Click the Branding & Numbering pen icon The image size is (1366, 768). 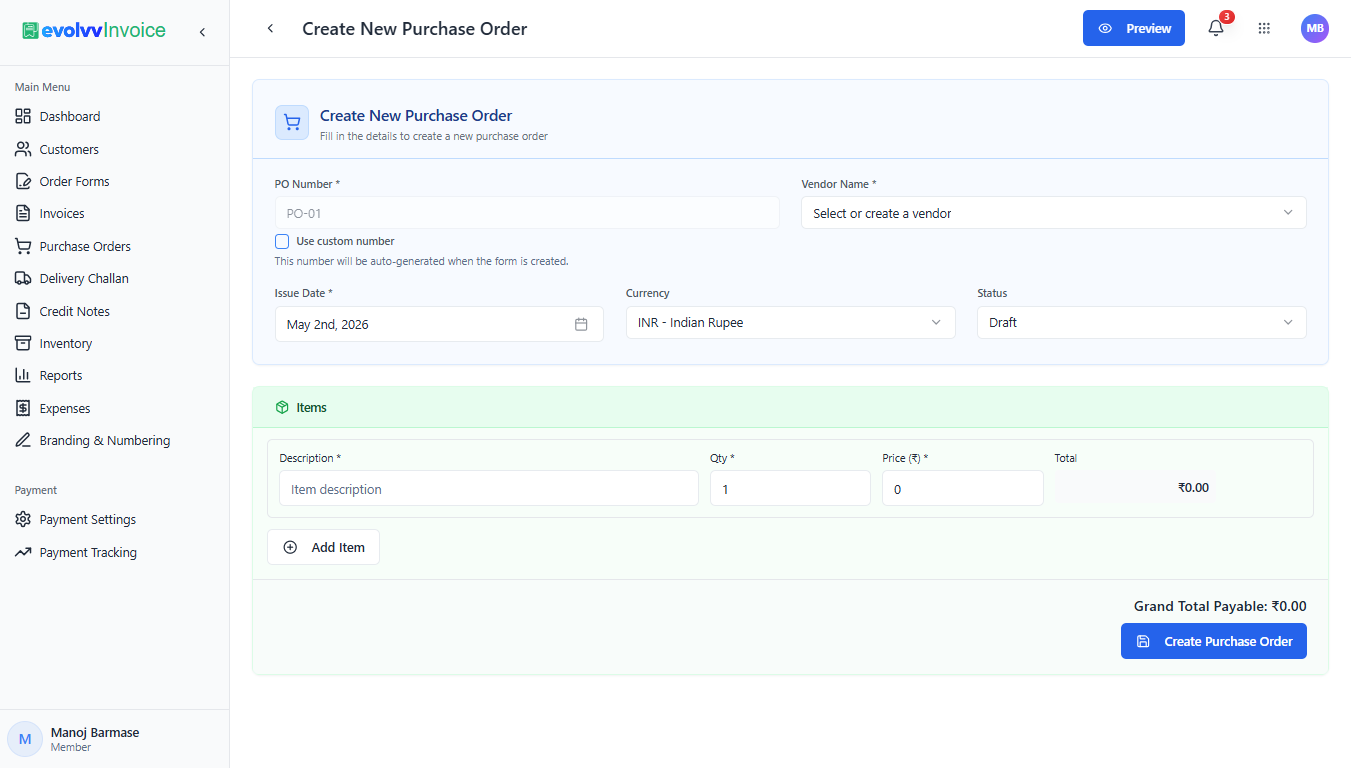(23, 440)
